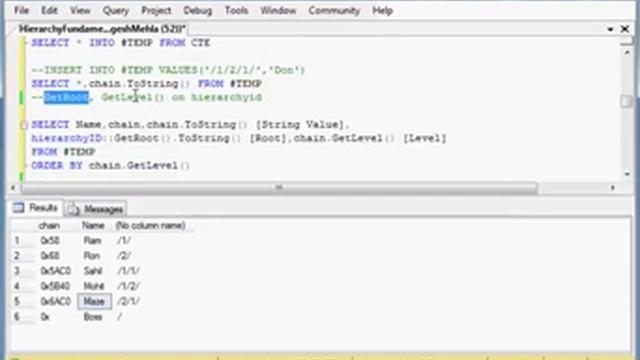The image size is (640, 360).
Task: Click the Name cell Ram
Action: point(92,241)
